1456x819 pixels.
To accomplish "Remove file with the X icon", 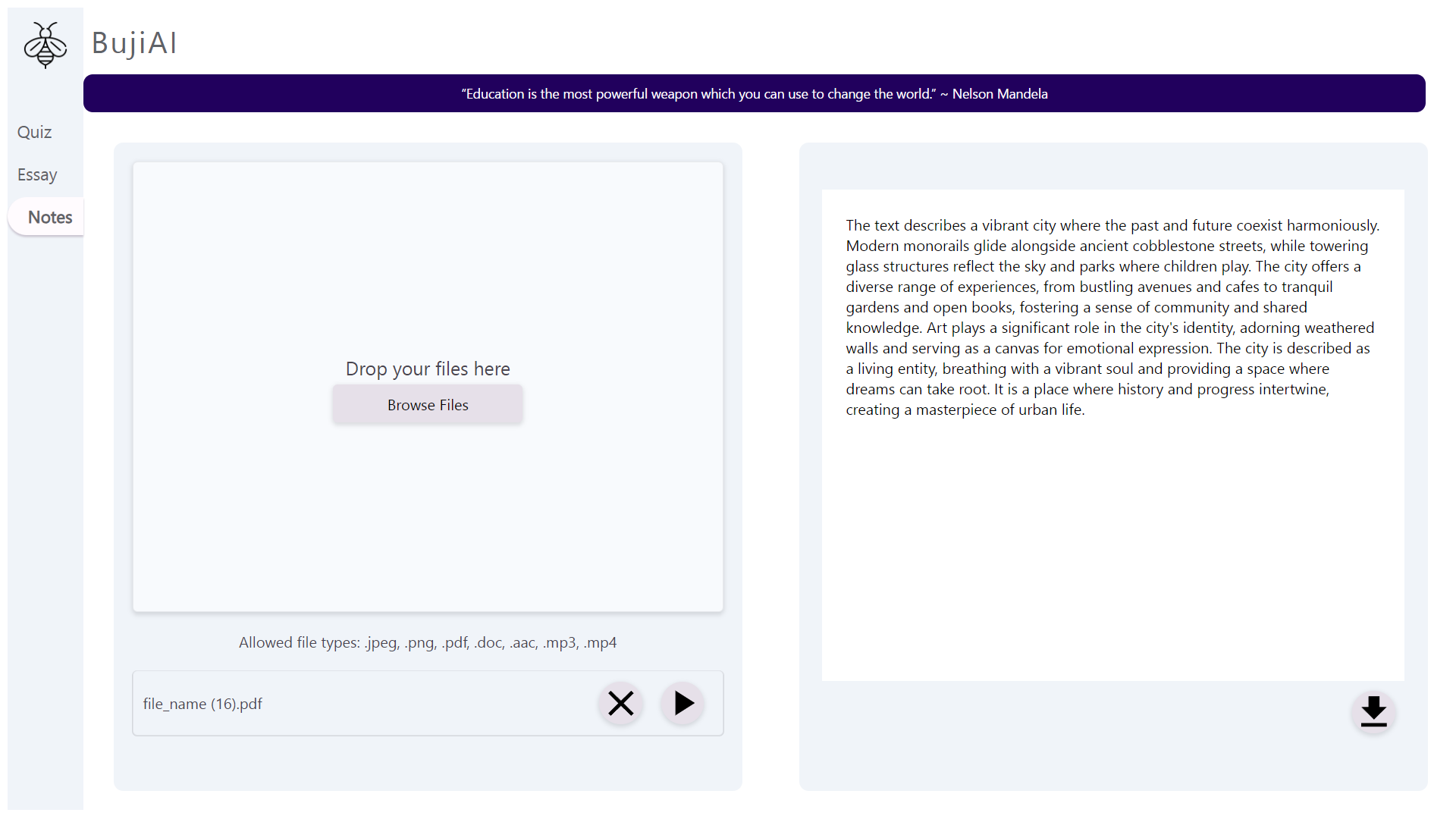I will click(x=620, y=704).
